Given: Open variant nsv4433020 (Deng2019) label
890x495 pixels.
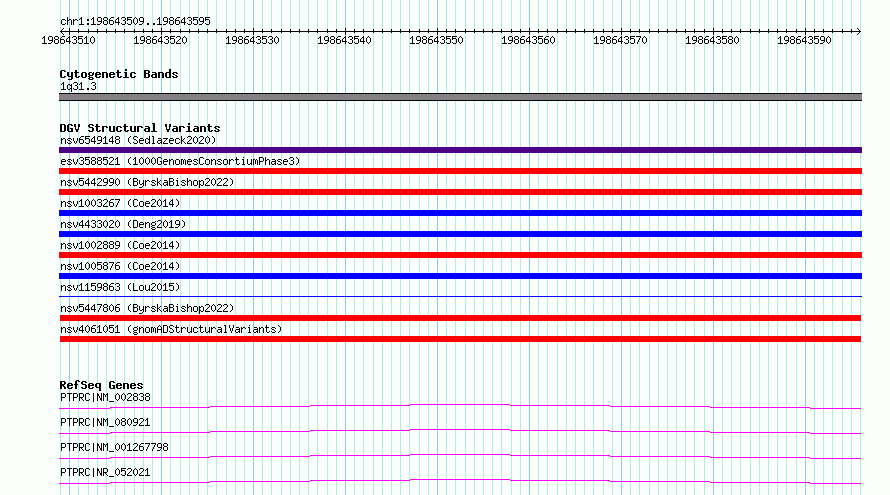Looking at the screenshot, I should tap(123, 224).
